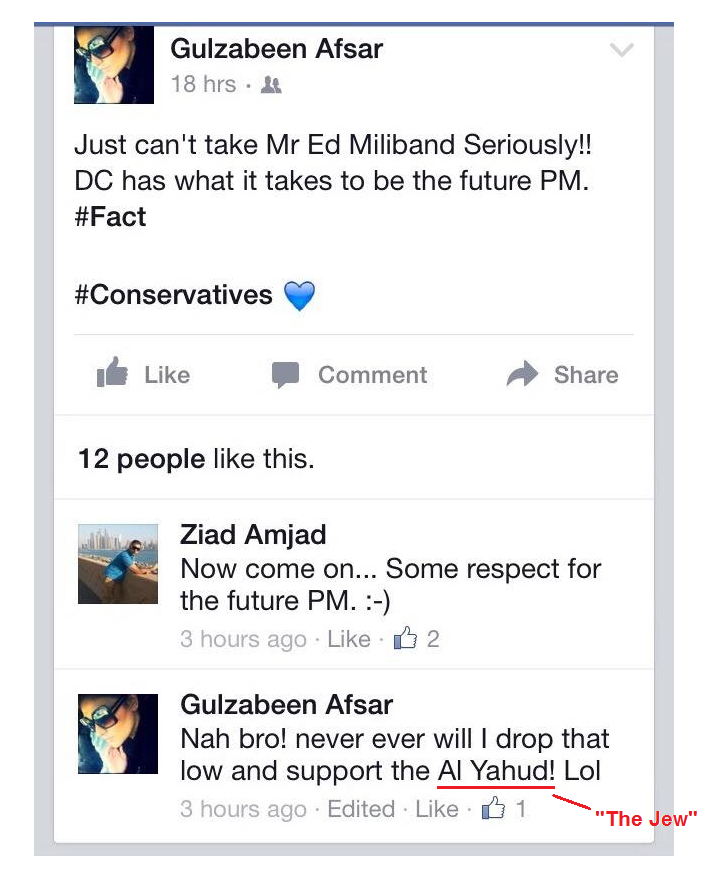Show the 12 people who like this
712x884 pixels.
pyautogui.click(x=141, y=460)
